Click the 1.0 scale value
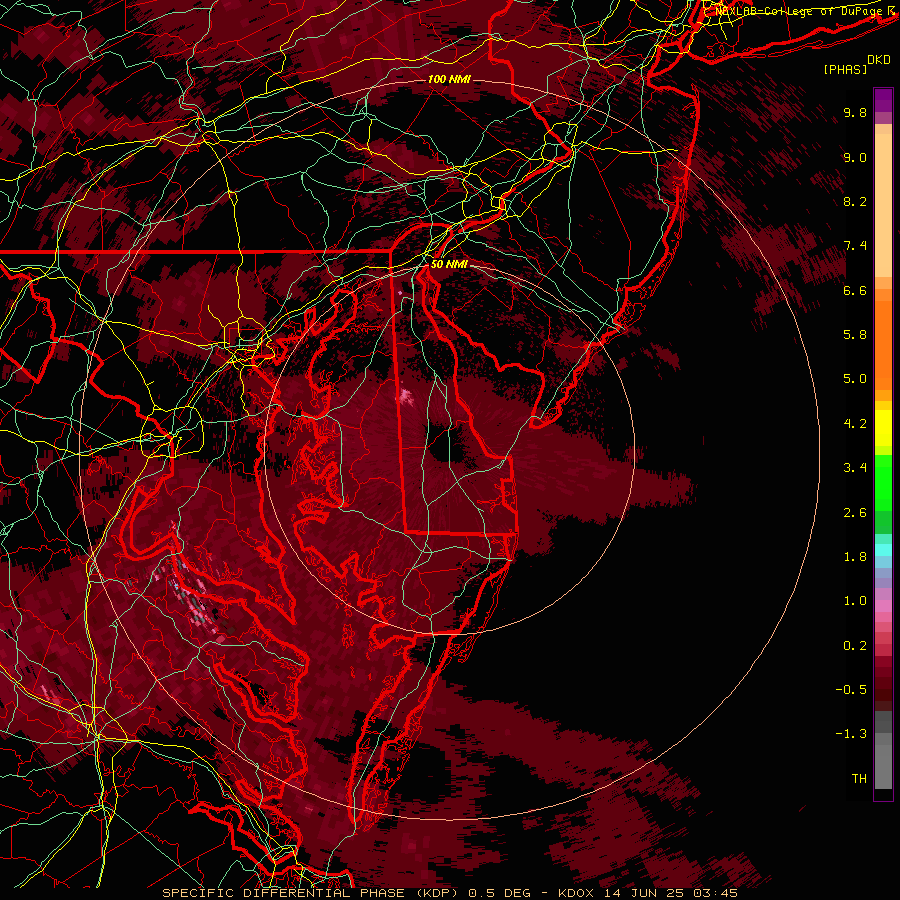This screenshot has height=900, width=900. point(855,601)
